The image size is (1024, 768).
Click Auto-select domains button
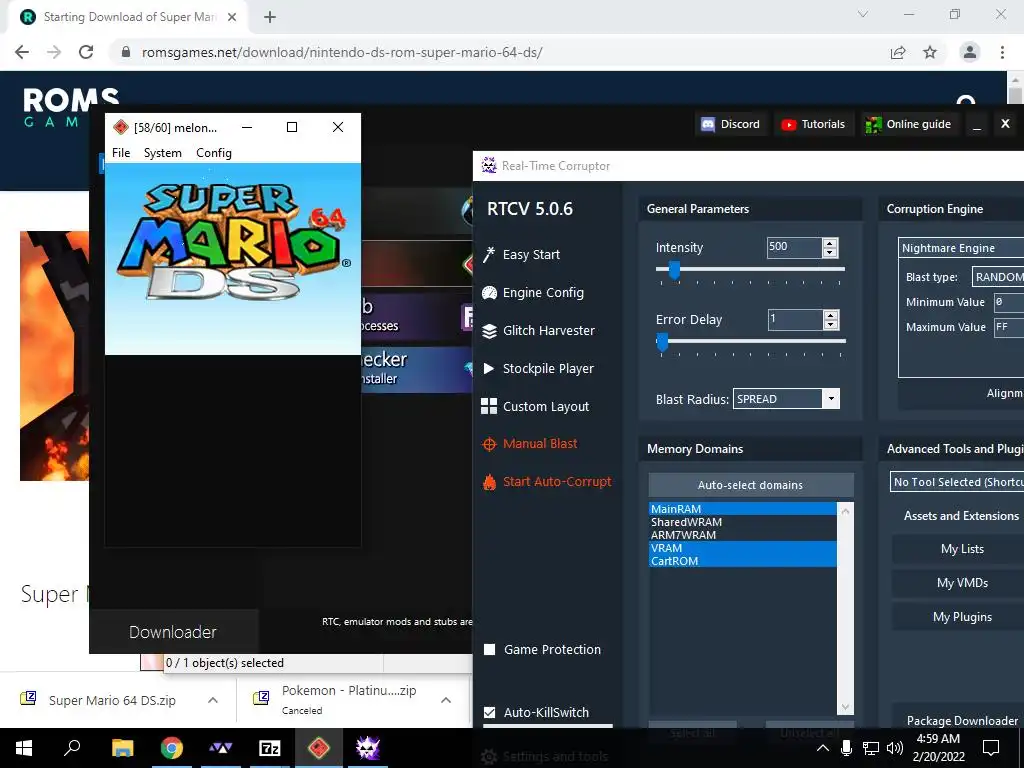pos(750,485)
